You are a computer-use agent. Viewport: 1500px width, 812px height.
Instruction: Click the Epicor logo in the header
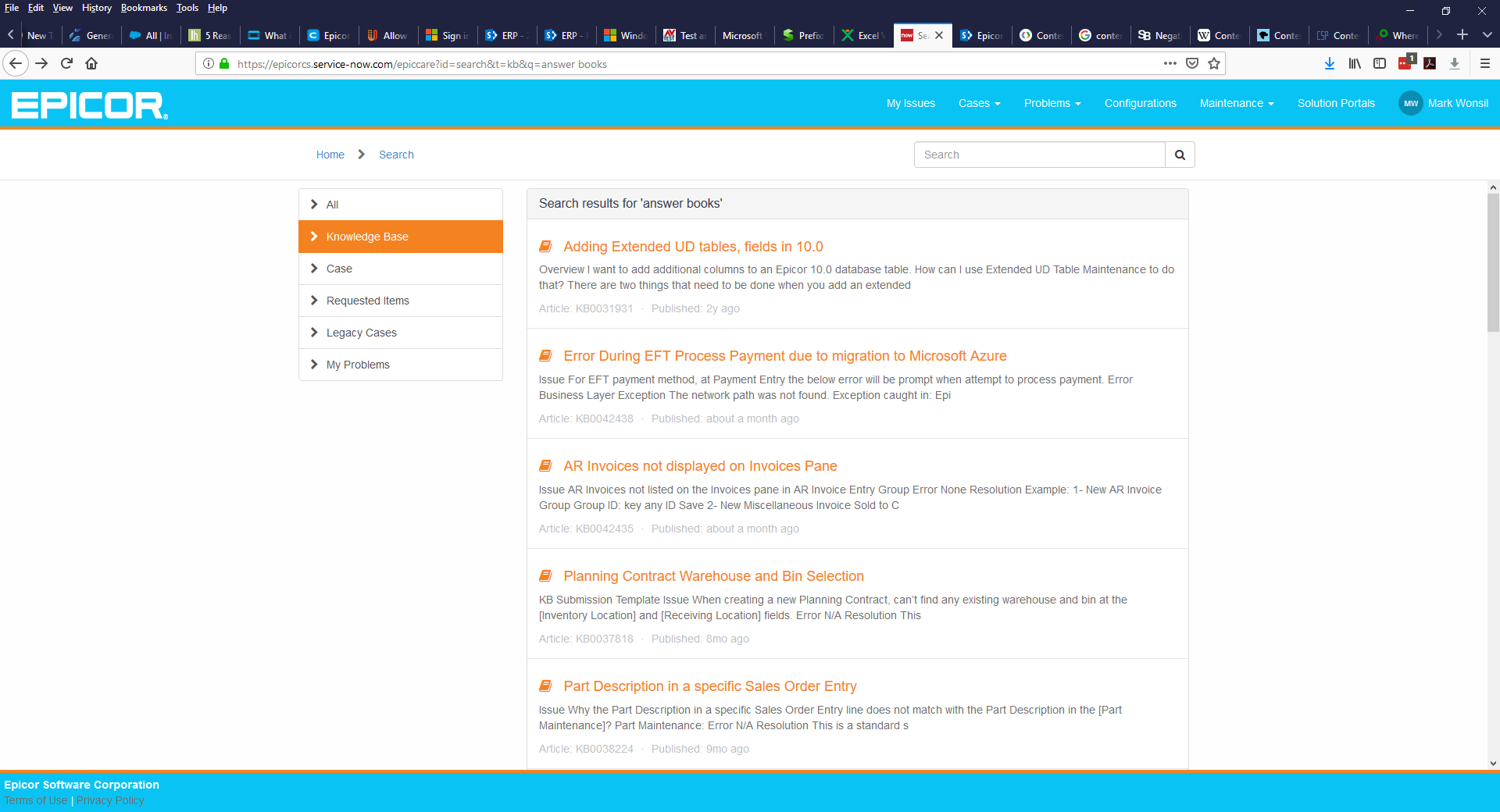(x=90, y=105)
